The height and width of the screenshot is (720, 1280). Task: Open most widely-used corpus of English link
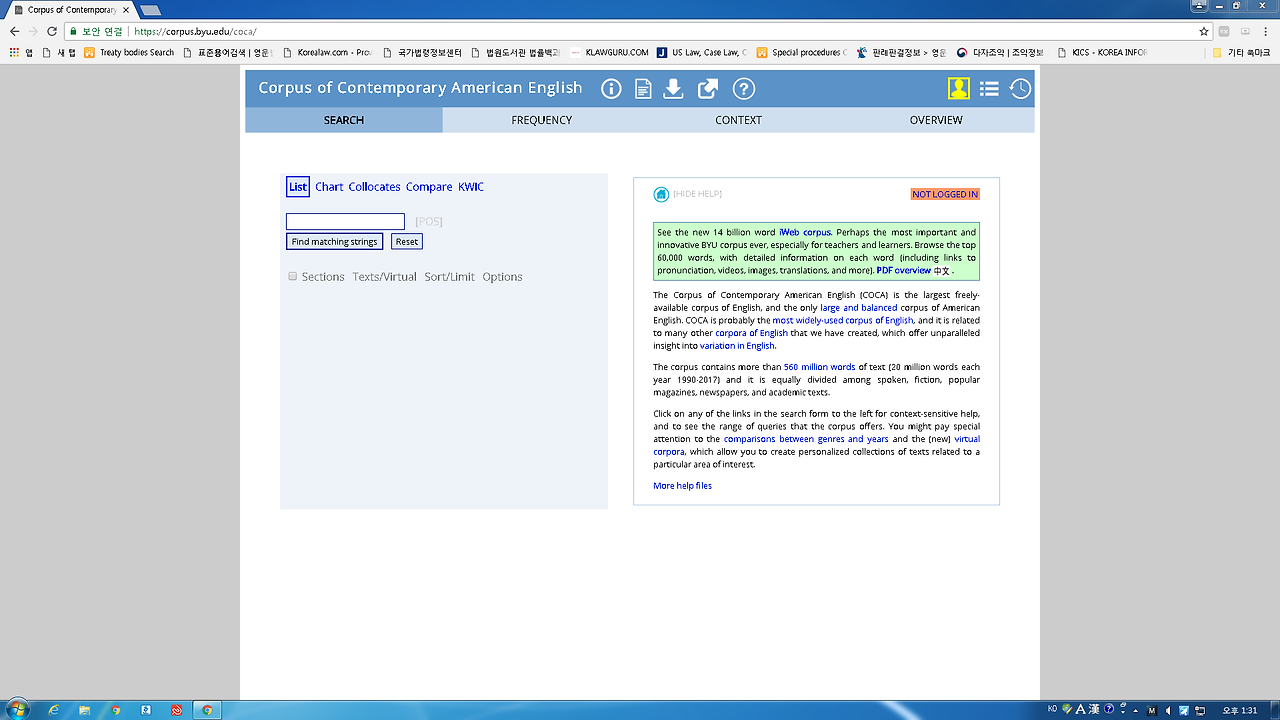pyautogui.click(x=843, y=321)
